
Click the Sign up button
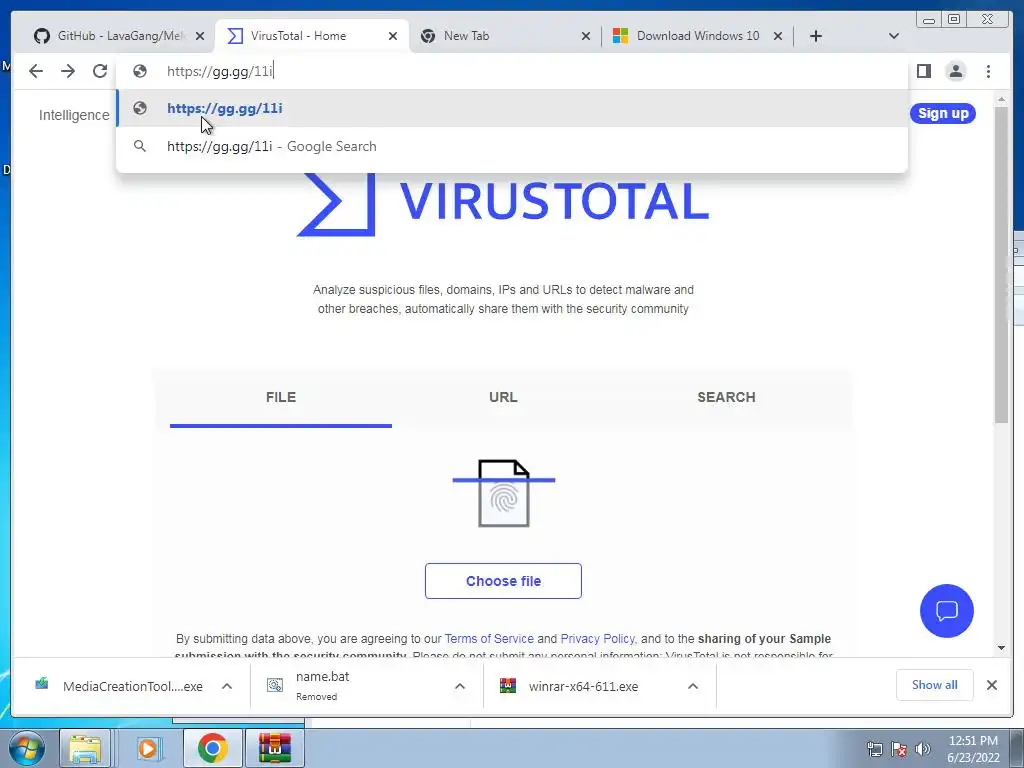pyautogui.click(x=942, y=114)
